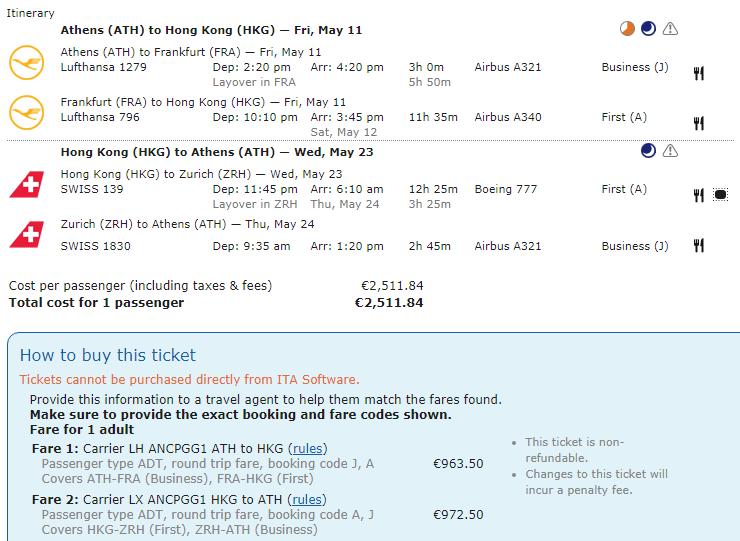Click the meal icon for SWISS 139

(699, 195)
